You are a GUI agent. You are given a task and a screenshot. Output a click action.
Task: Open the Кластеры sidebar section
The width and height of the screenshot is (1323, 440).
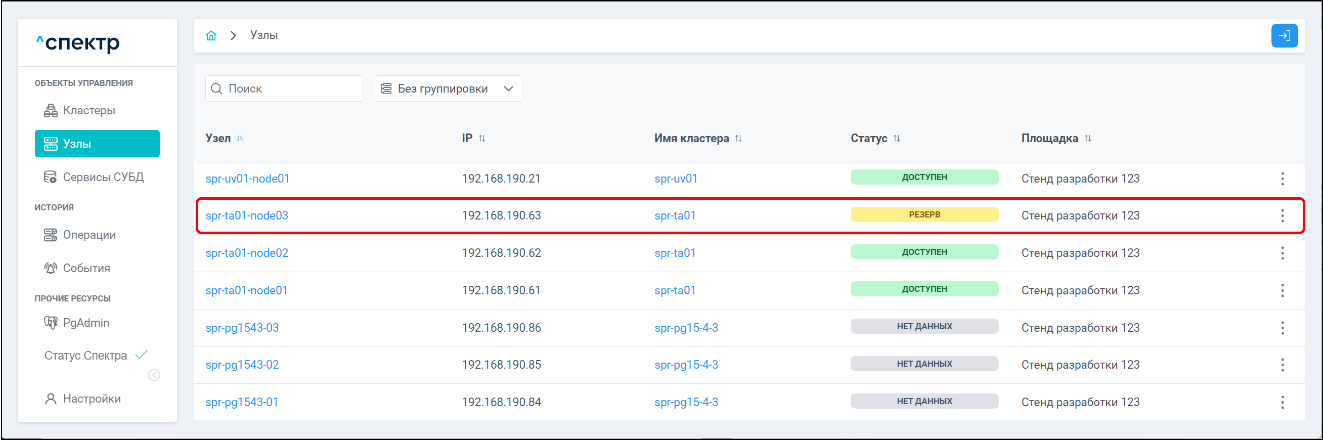pyautogui.click(x=89, y=110)
